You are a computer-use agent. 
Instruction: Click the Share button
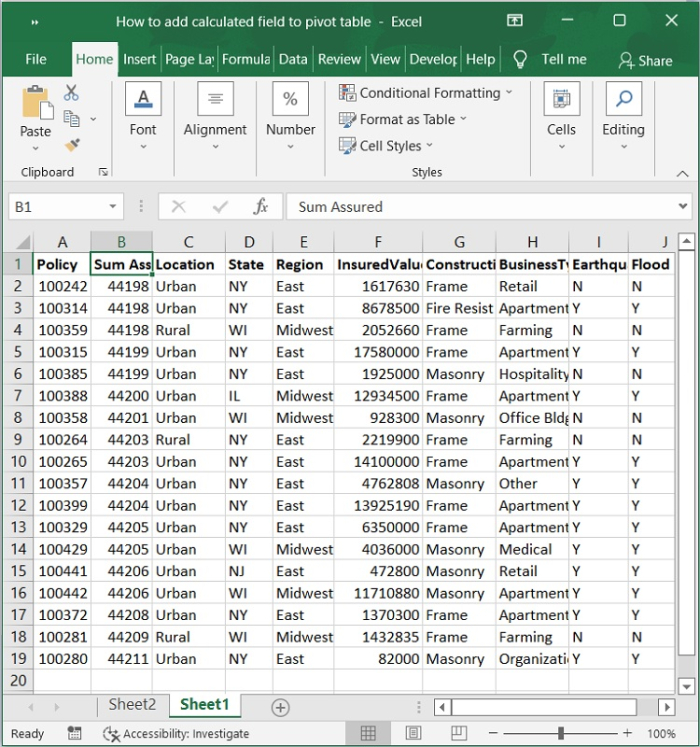click(x=645, y=60)
